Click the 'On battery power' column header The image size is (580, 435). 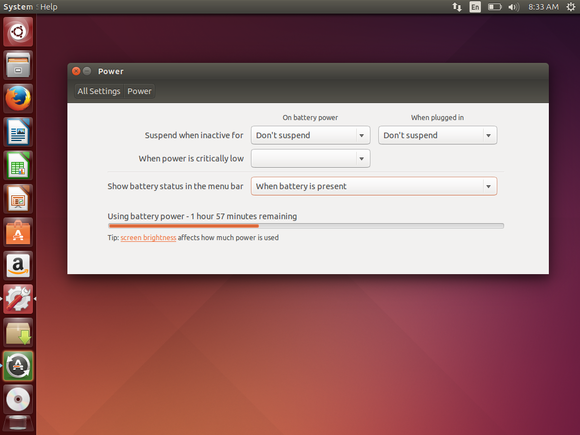pyautogui.click(x=310, y=117)
